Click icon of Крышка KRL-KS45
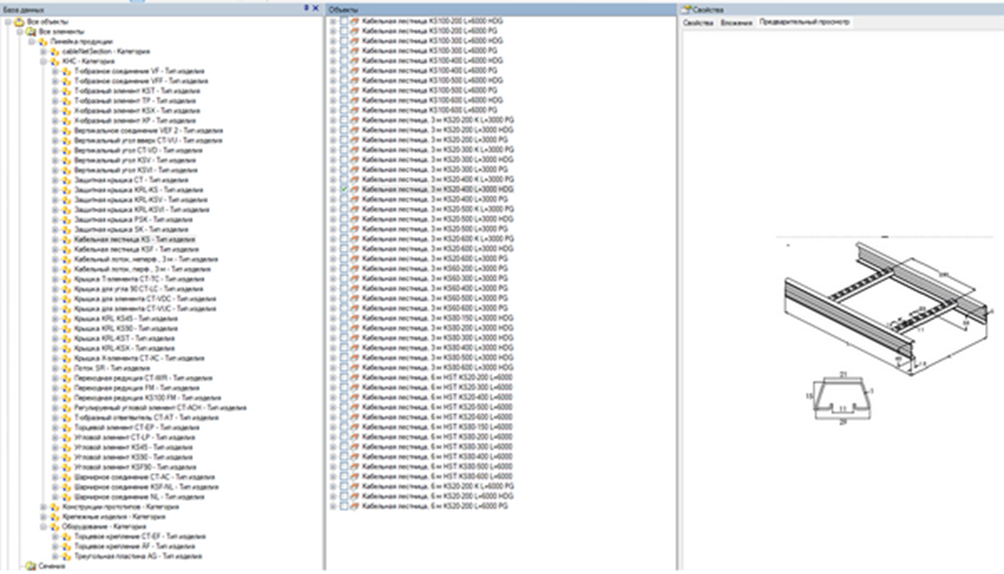The height and width of the screenshot is (574, 1004). (66, 318)
